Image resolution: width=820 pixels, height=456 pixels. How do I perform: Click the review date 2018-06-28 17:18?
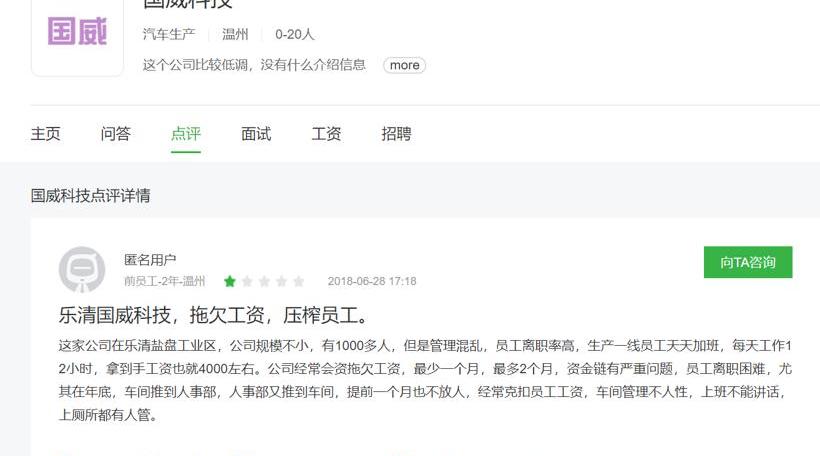click(x=372, y=281)
